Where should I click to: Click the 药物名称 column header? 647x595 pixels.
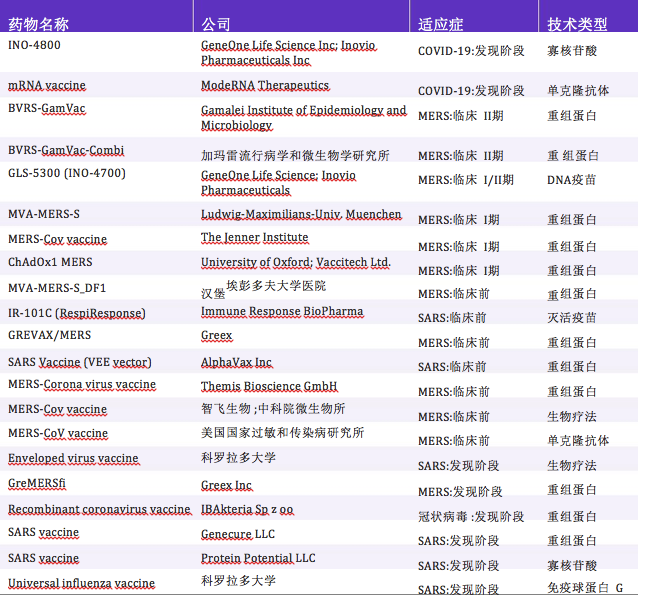pos(38,24)
